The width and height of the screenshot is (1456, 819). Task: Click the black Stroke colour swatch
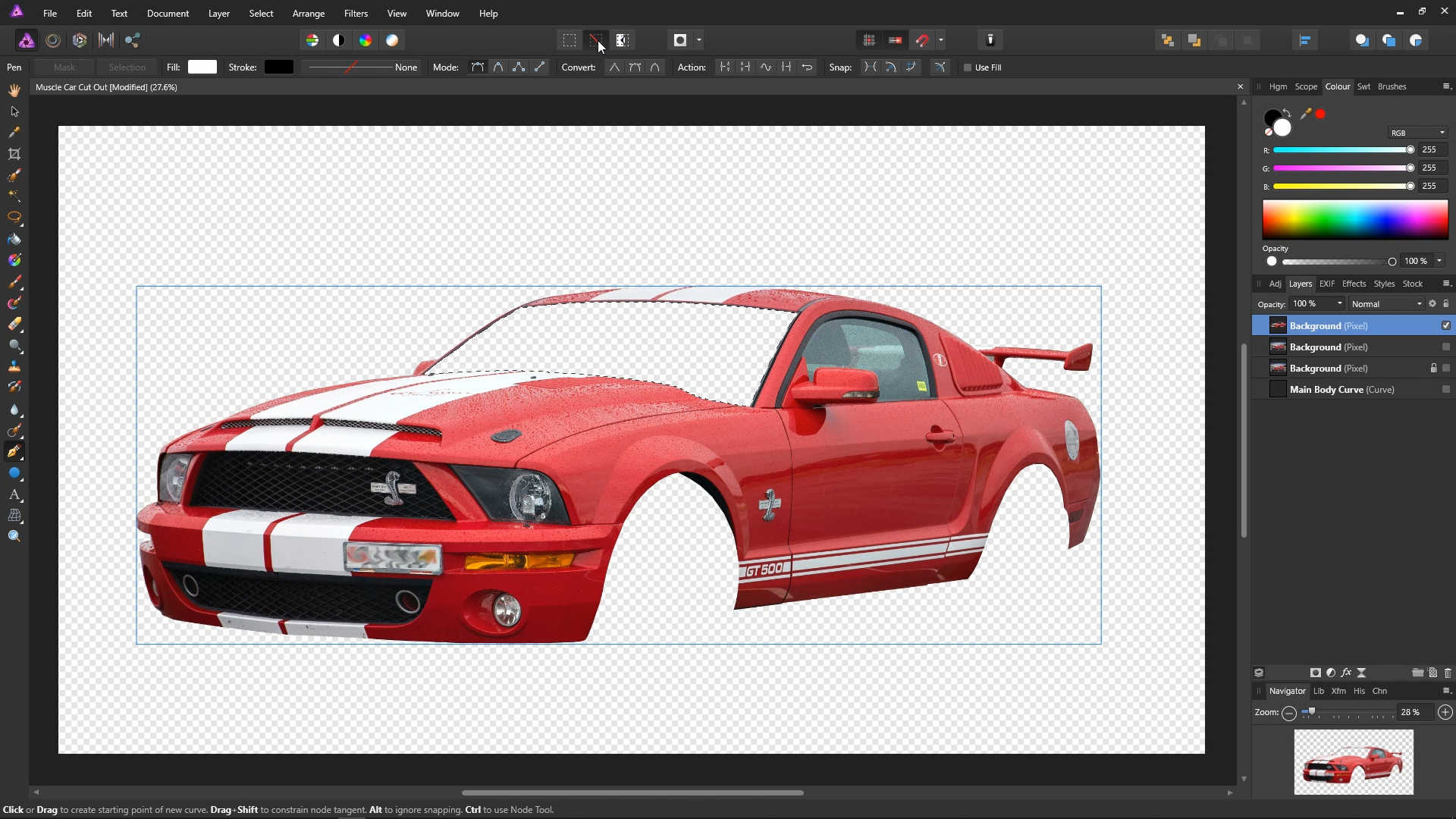278,67
